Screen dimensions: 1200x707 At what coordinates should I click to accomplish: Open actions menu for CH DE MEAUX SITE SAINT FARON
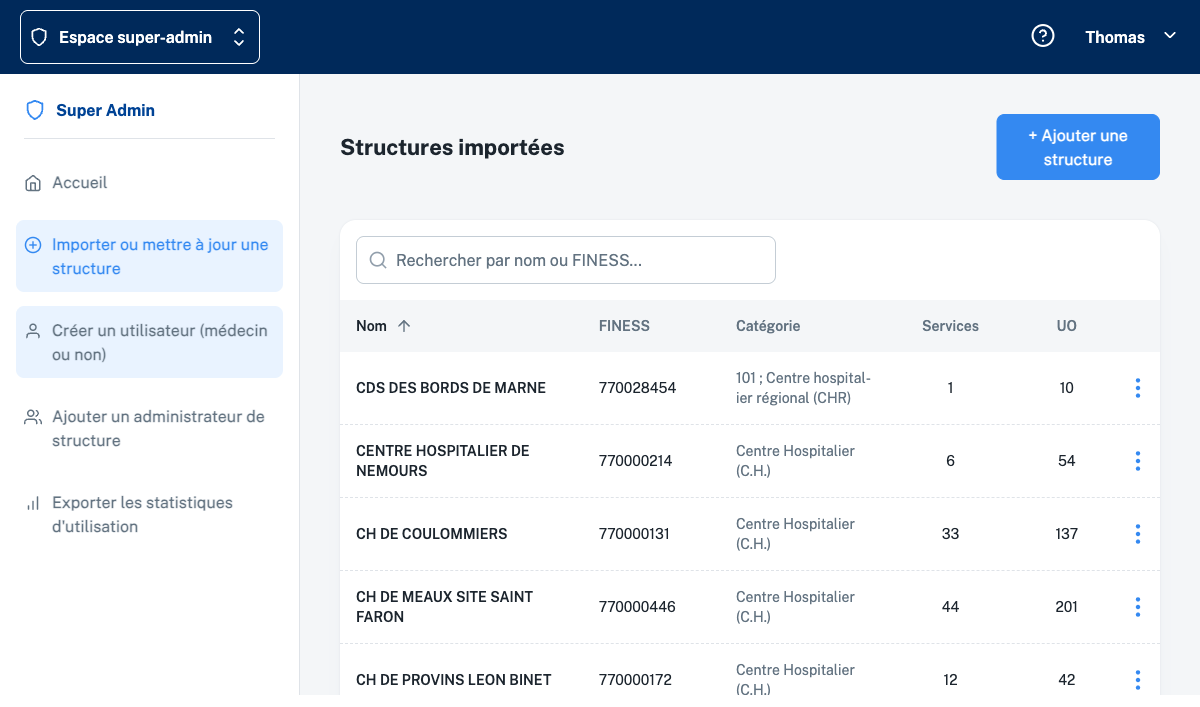(x=1138, y=607)
